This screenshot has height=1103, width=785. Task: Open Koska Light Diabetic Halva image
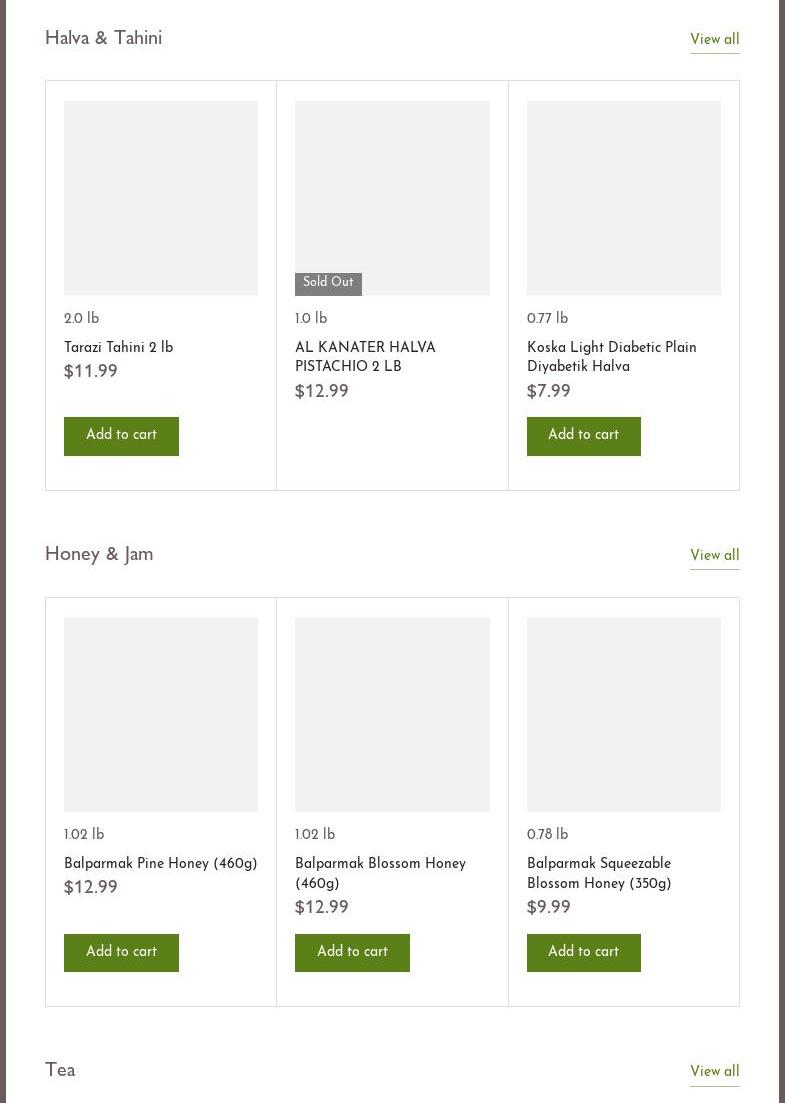(623, 198)
